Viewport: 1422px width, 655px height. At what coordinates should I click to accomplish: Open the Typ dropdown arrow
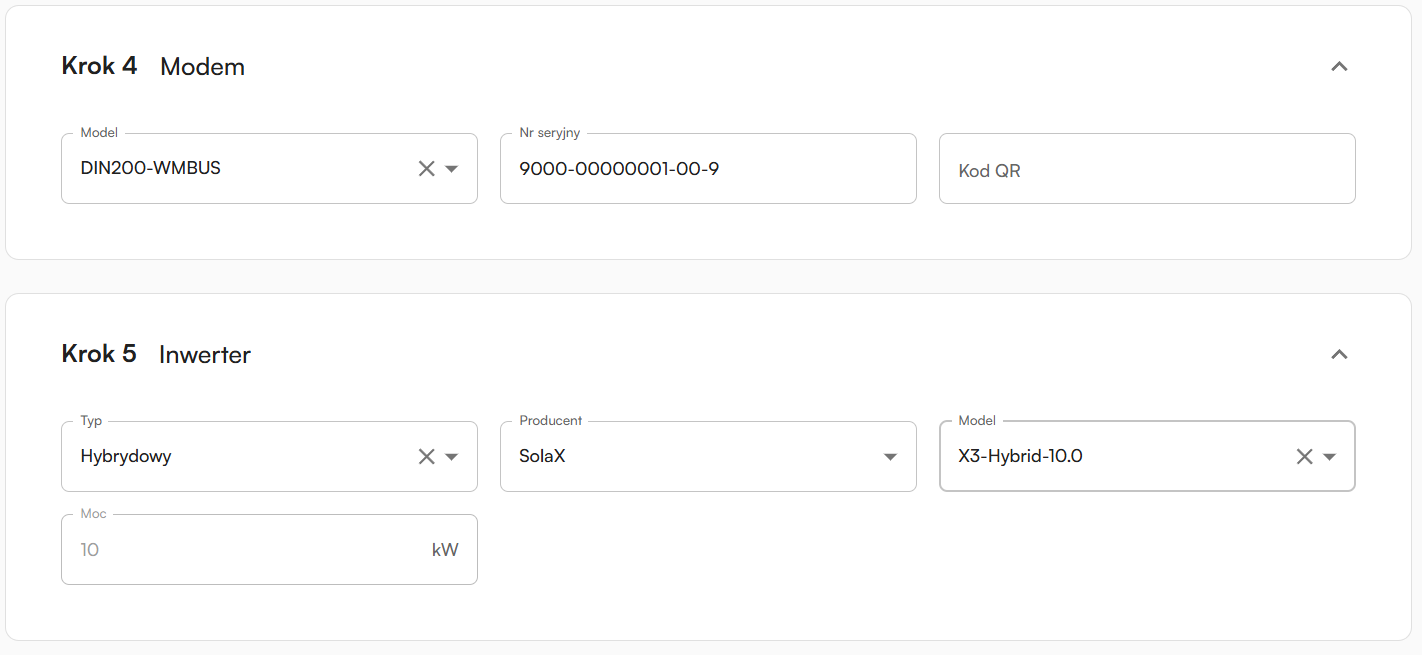coord(452,457)
